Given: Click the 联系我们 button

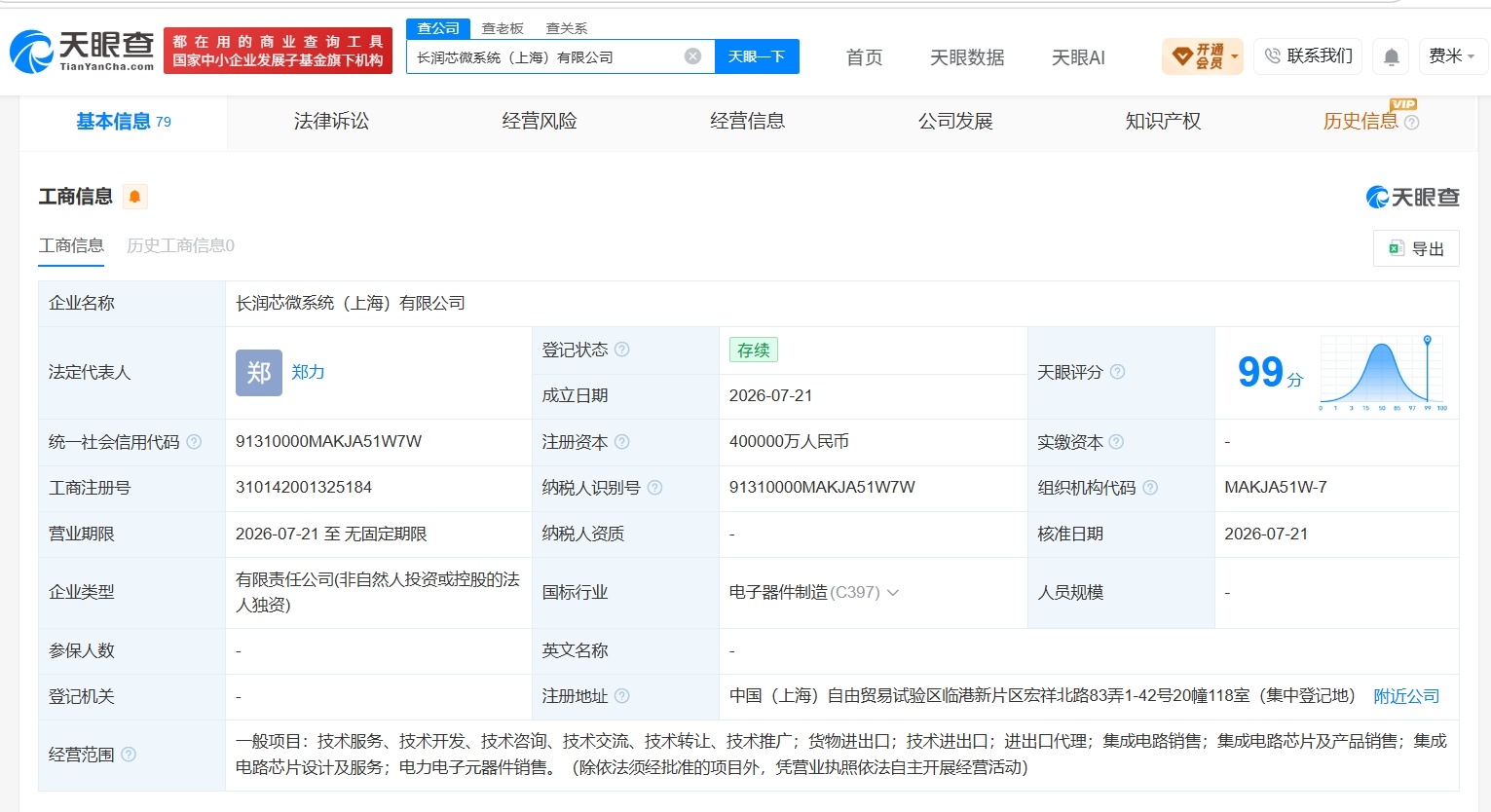Looking at the screenshot, I should click(x=1308, y=56).
